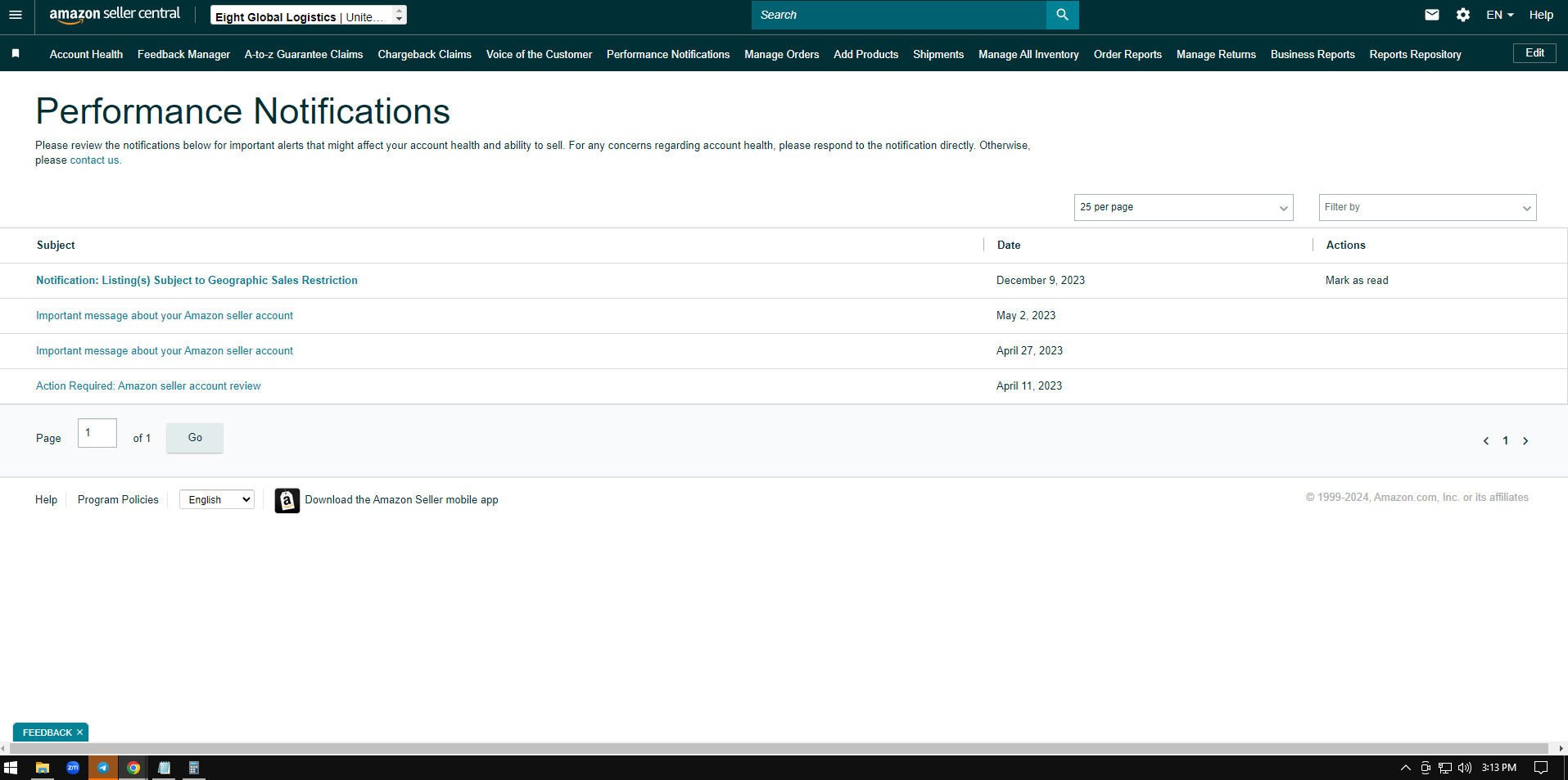Click the taskbar clock showing 3:13 PM

coord(1499,768)
